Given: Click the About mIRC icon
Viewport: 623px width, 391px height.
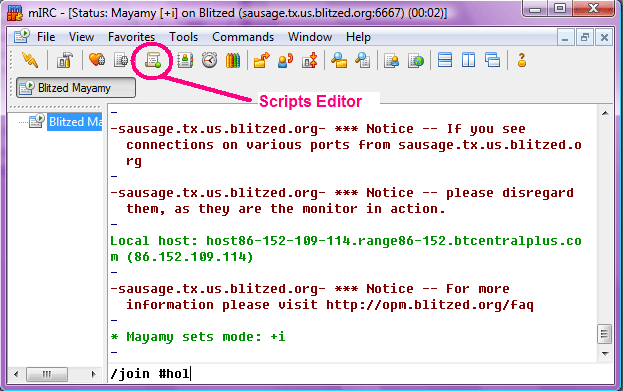Looking at the screenshot, I should point(521,60).
